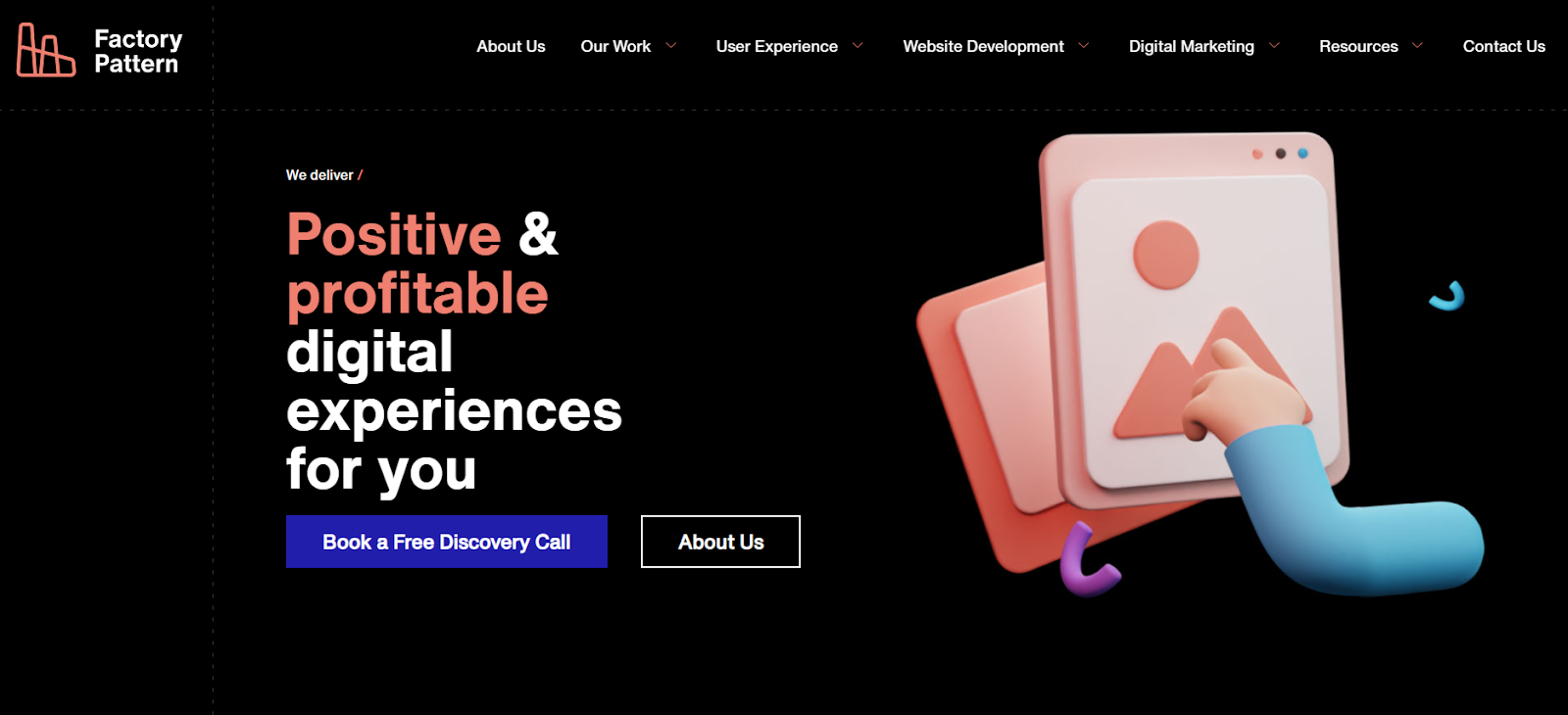The image size is (1568, 715).
Task: Open the About Us menu item
Action: (x=511, y=46)
